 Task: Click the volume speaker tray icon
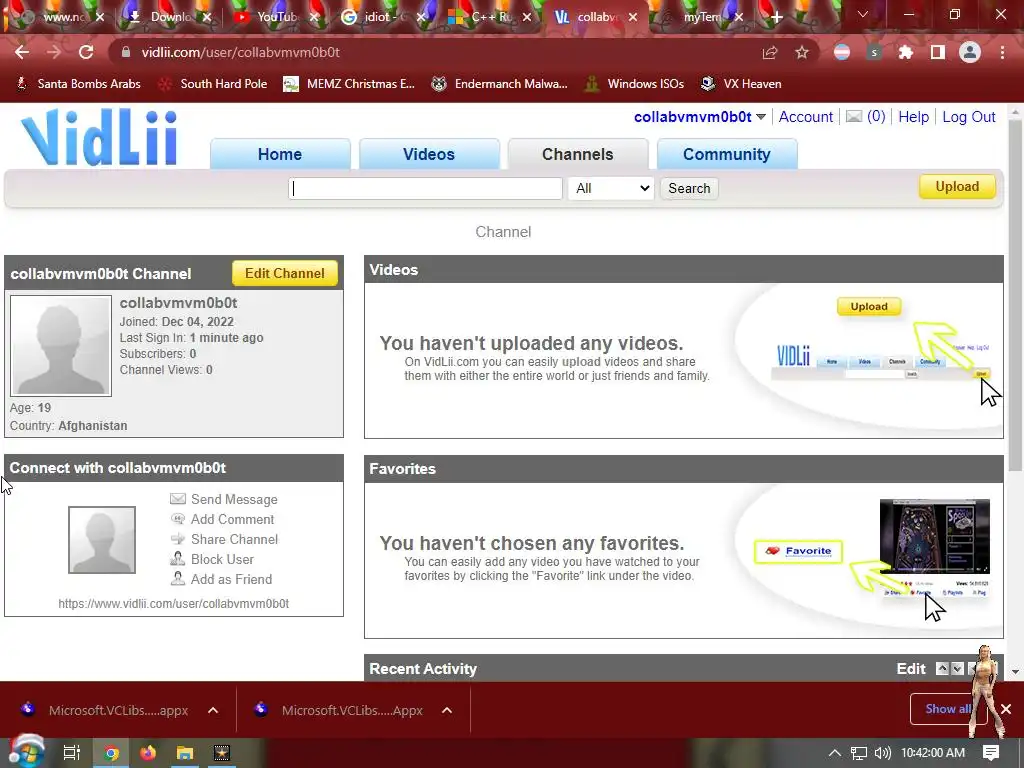coord(883,753)
